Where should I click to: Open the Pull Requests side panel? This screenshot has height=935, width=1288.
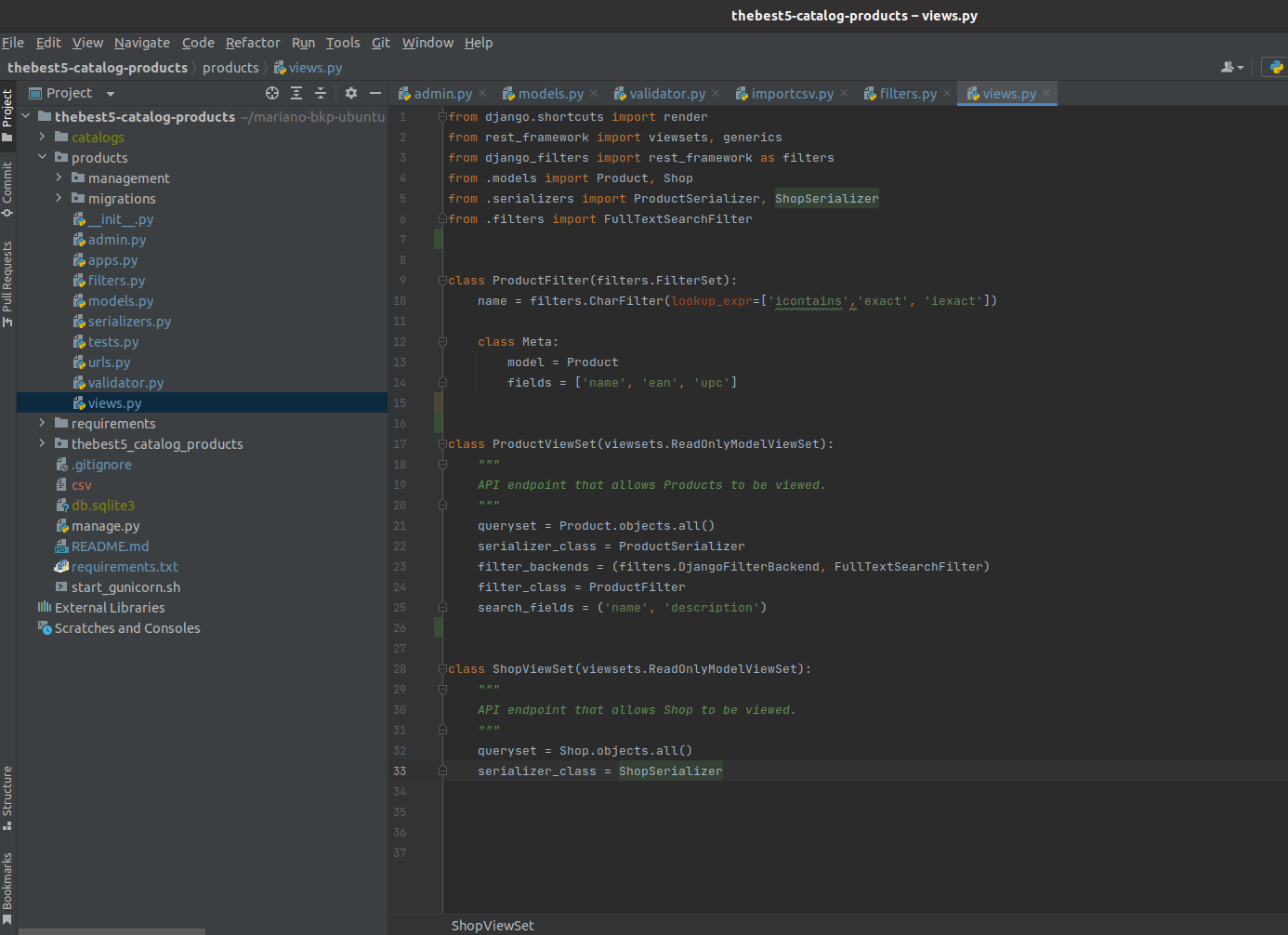[x=7, y=283]
